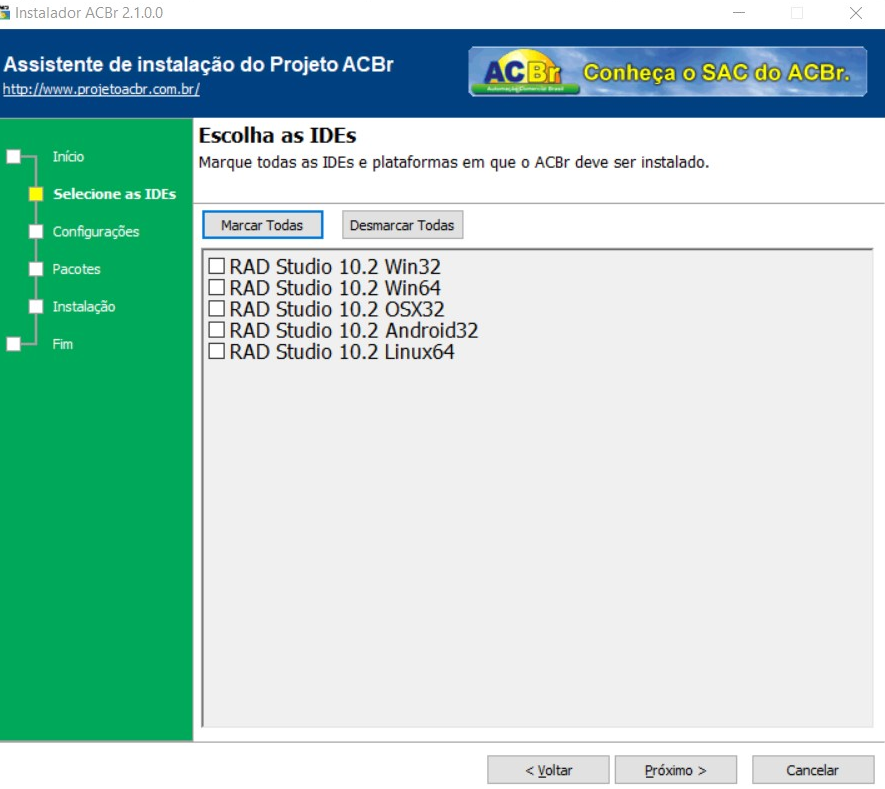Open the Configurações step

click(x=96, y=231)
